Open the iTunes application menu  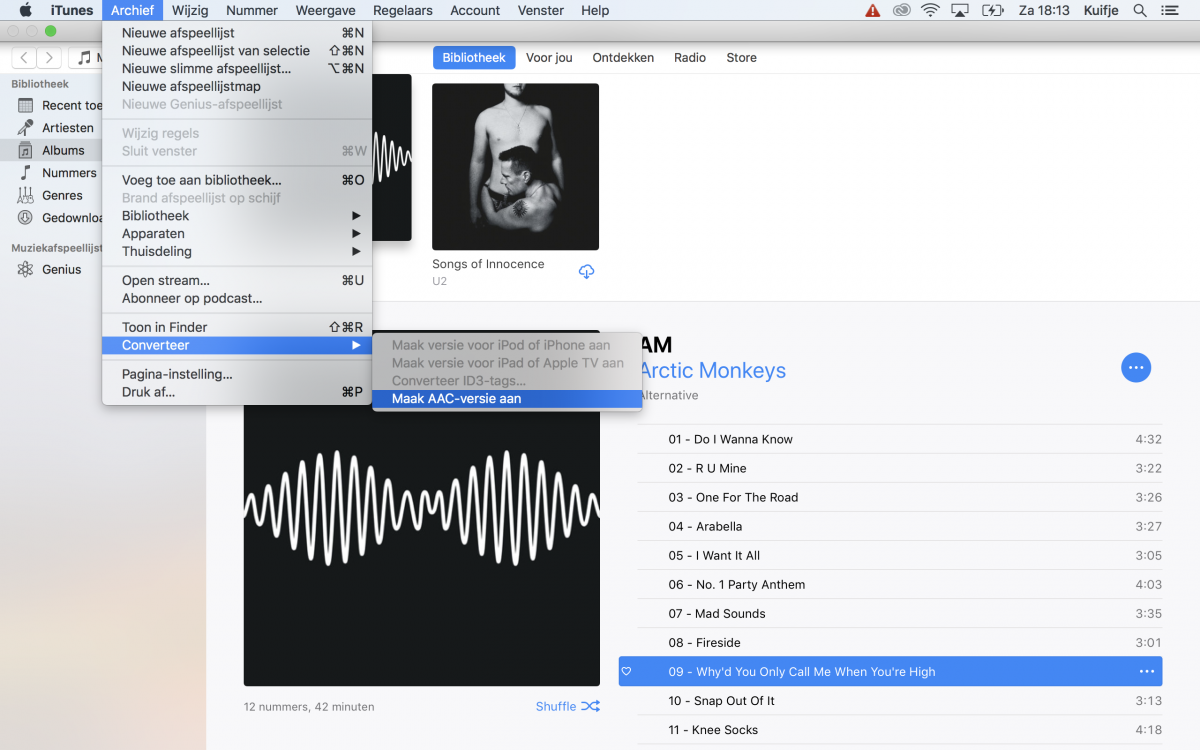72,10
